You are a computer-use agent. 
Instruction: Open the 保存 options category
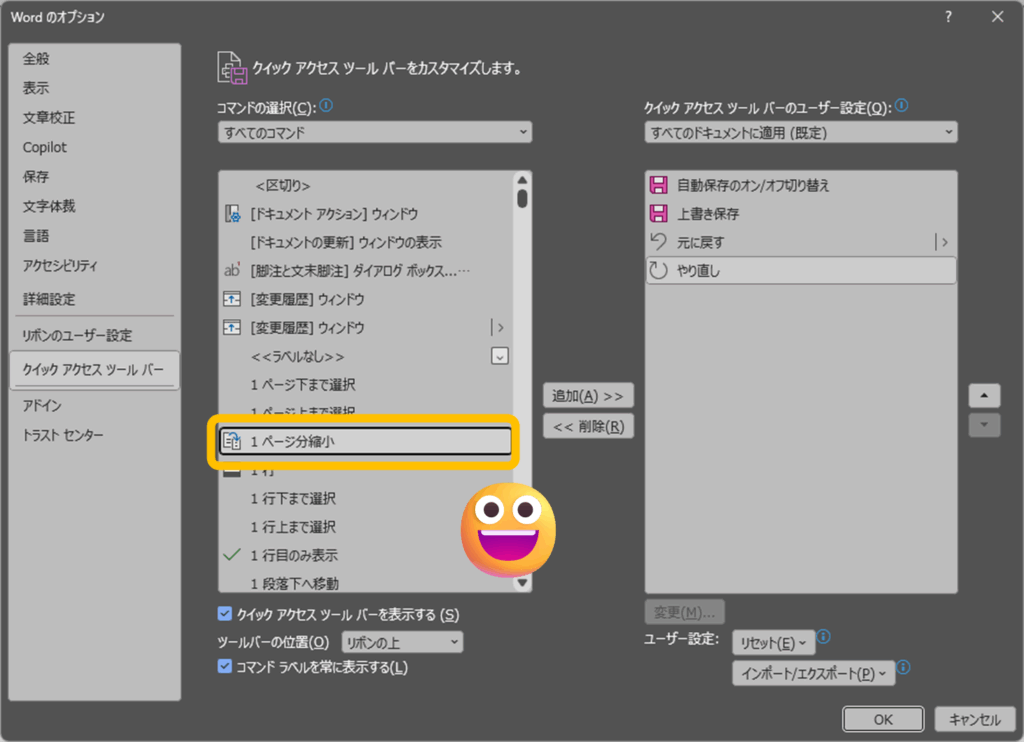pyautogui.click(x=37, y=177)
